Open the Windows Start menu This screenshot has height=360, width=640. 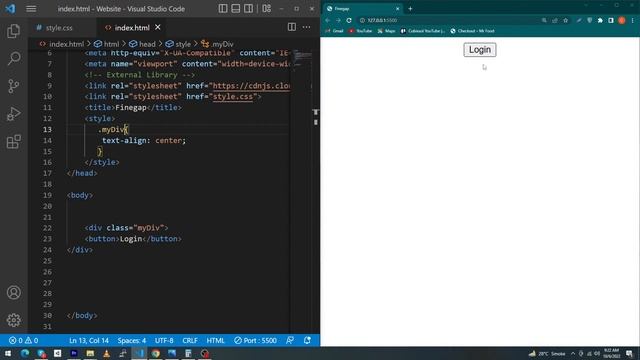(x=8, y=353)
